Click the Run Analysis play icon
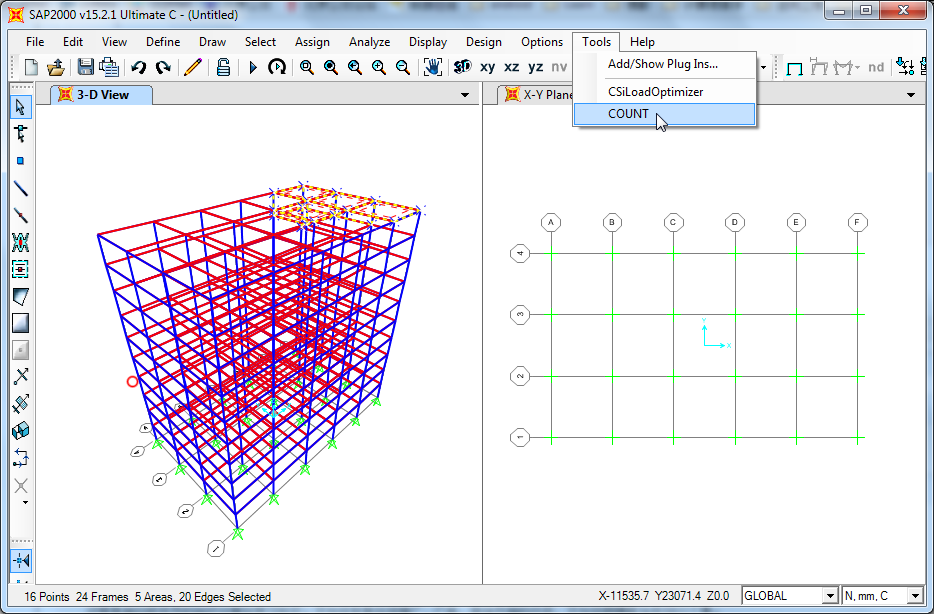This screenshot has width=934, height=614. [253, 67]
